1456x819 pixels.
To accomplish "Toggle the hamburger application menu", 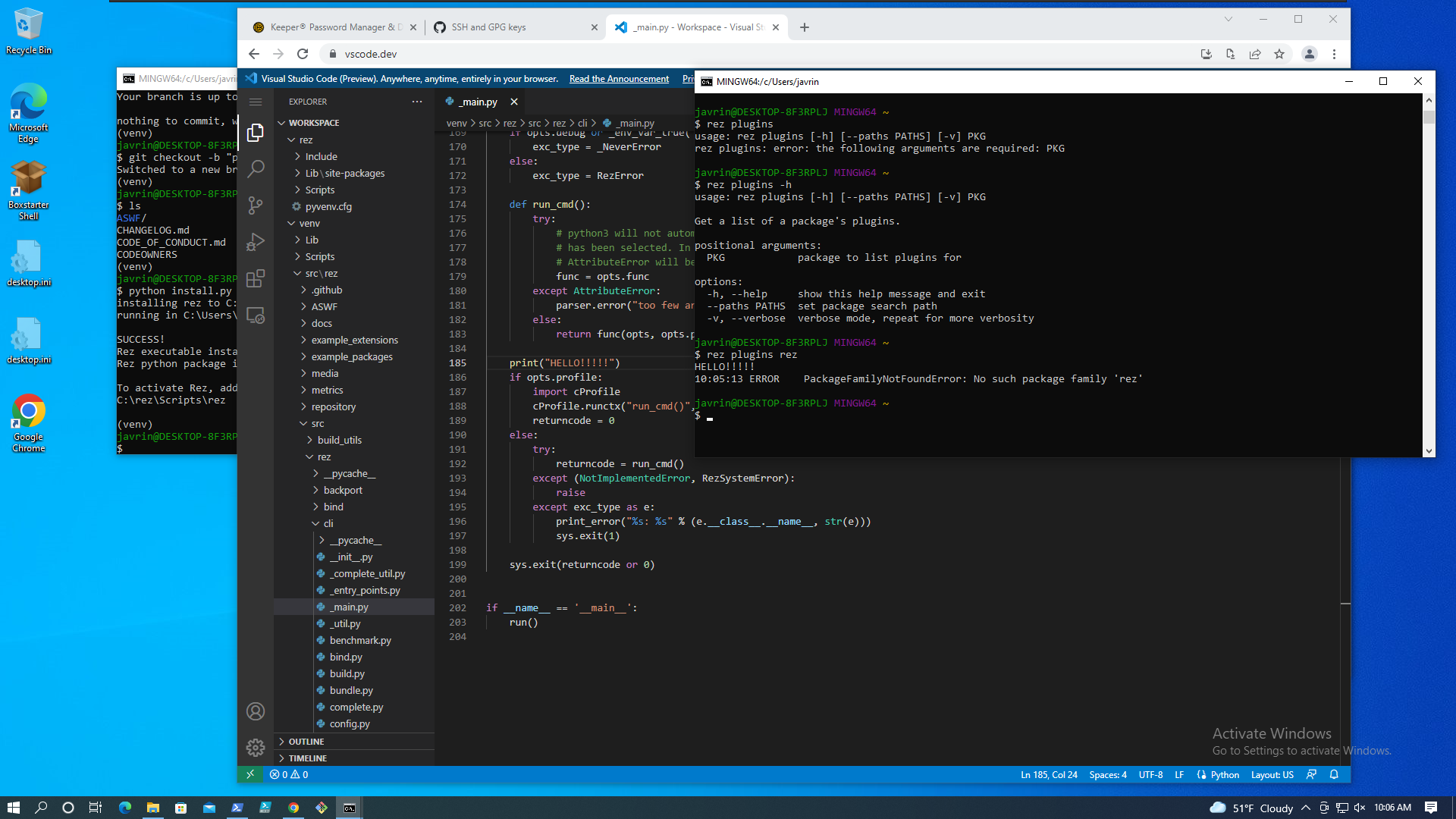I will 256,102.
